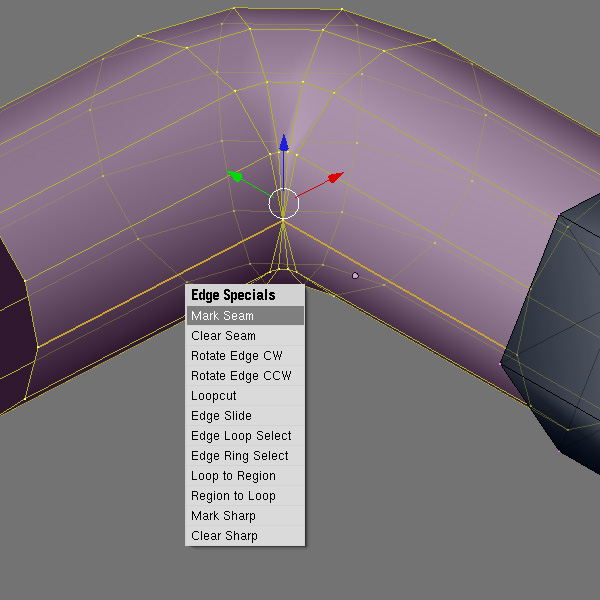Click Clear Sharp menu item
Screen dimensions: 600x600
[x=245, y=536]
